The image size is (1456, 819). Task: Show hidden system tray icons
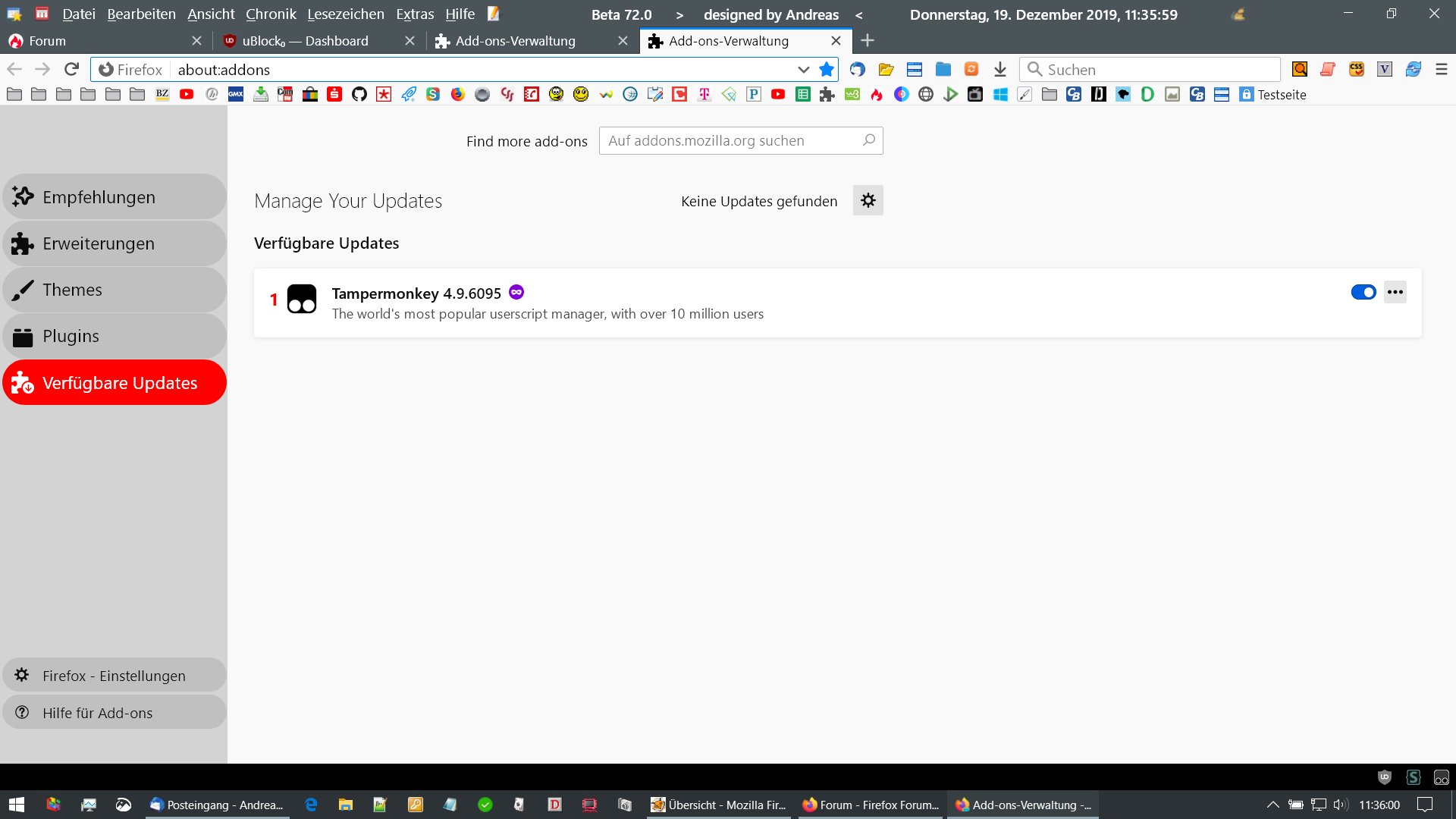(x=1272, y=805)
